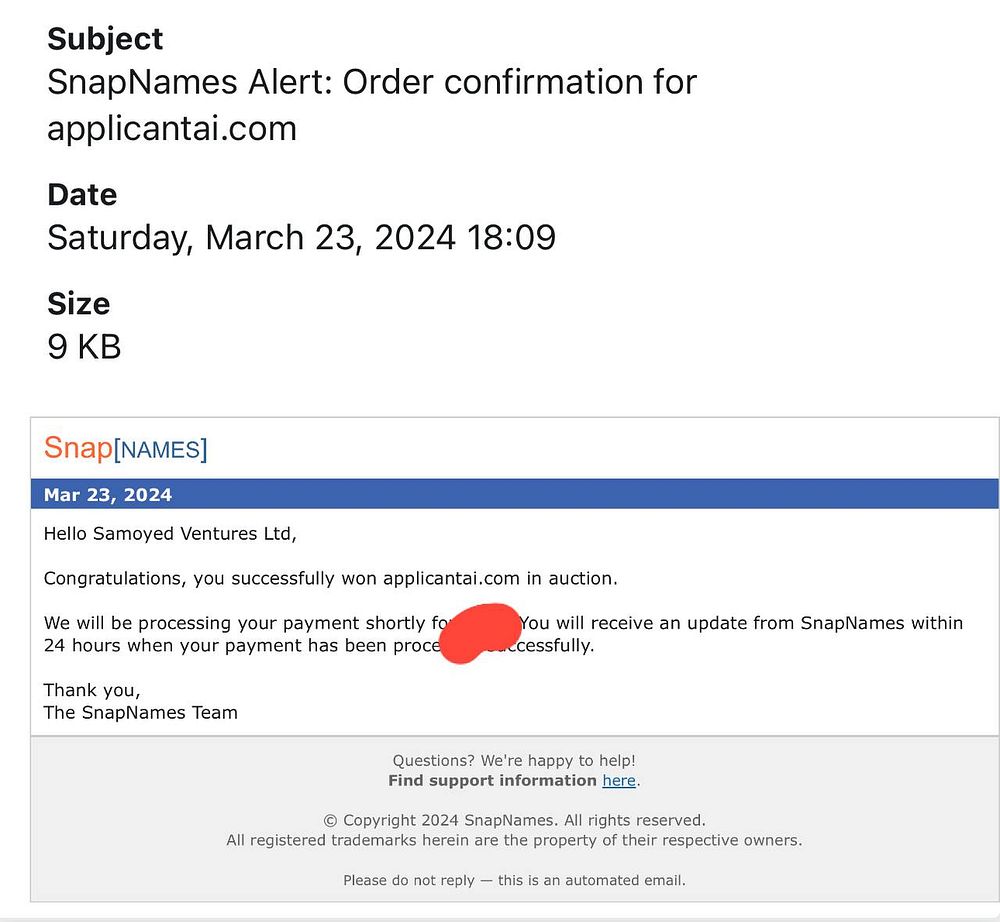
Task: Click the 'Questions? We're happy to help!' text
Action: coord(514,760)
